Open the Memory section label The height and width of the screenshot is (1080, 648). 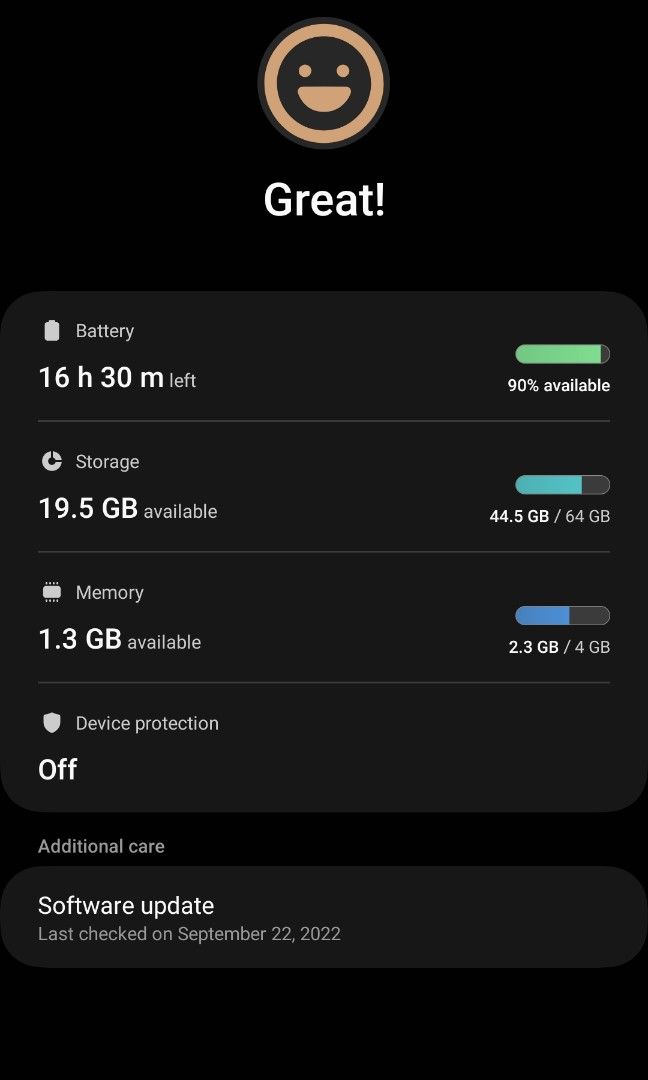[109, 593]
